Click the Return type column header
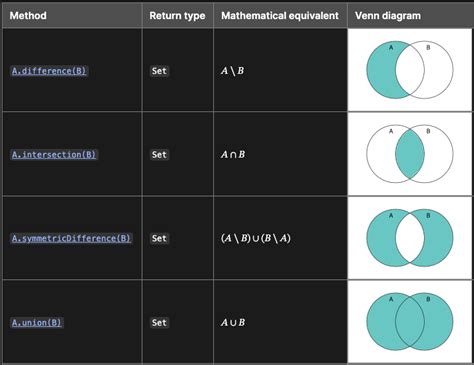474x365 pixels. (x=177, y=16)
